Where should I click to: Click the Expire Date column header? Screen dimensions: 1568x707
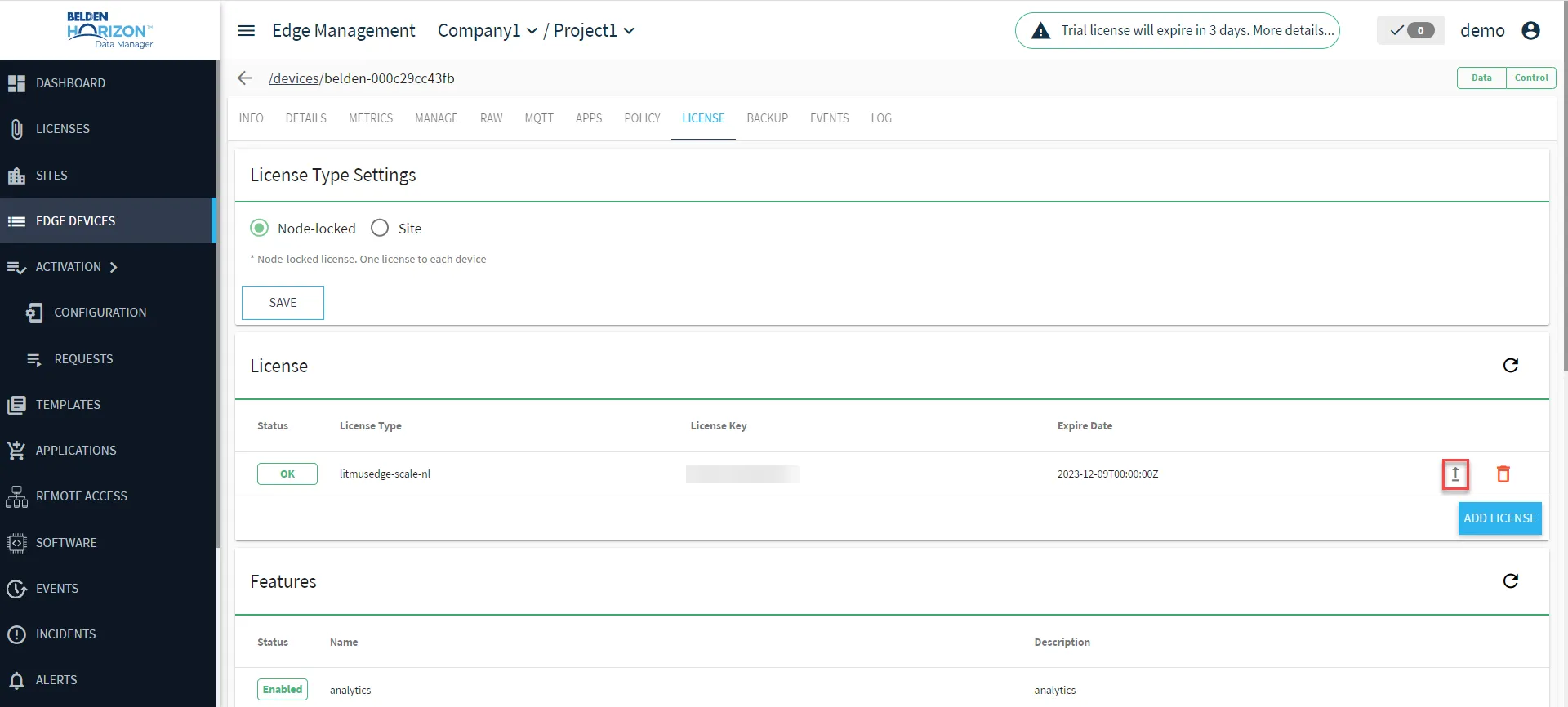tap(1085, 426)
